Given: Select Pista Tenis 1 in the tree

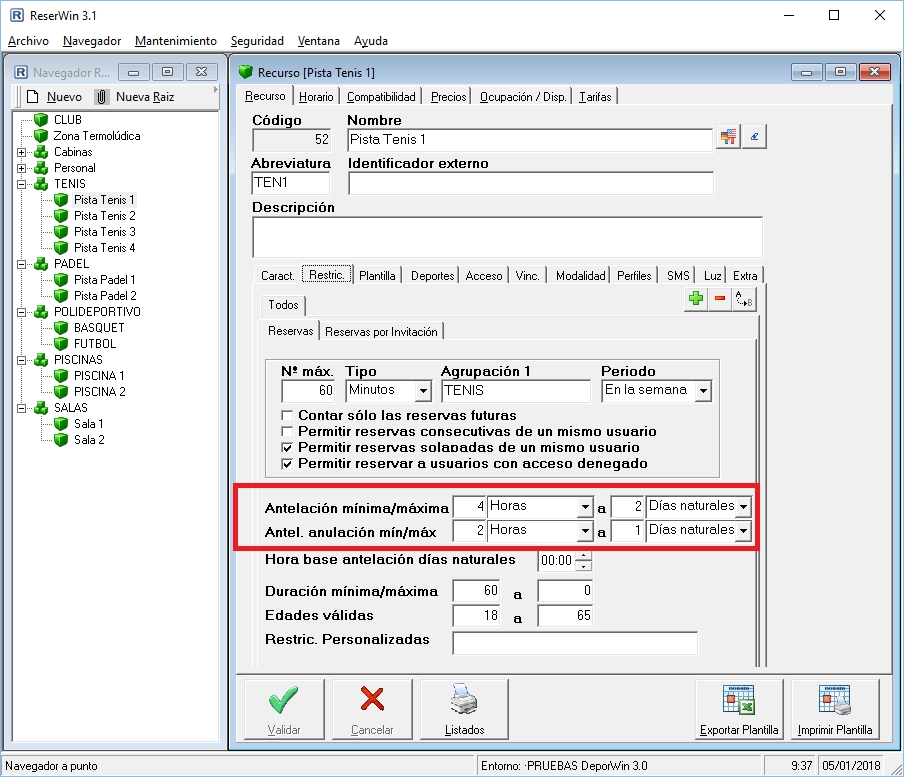Looking at the screenshot, I should click(x=104, y=200).
